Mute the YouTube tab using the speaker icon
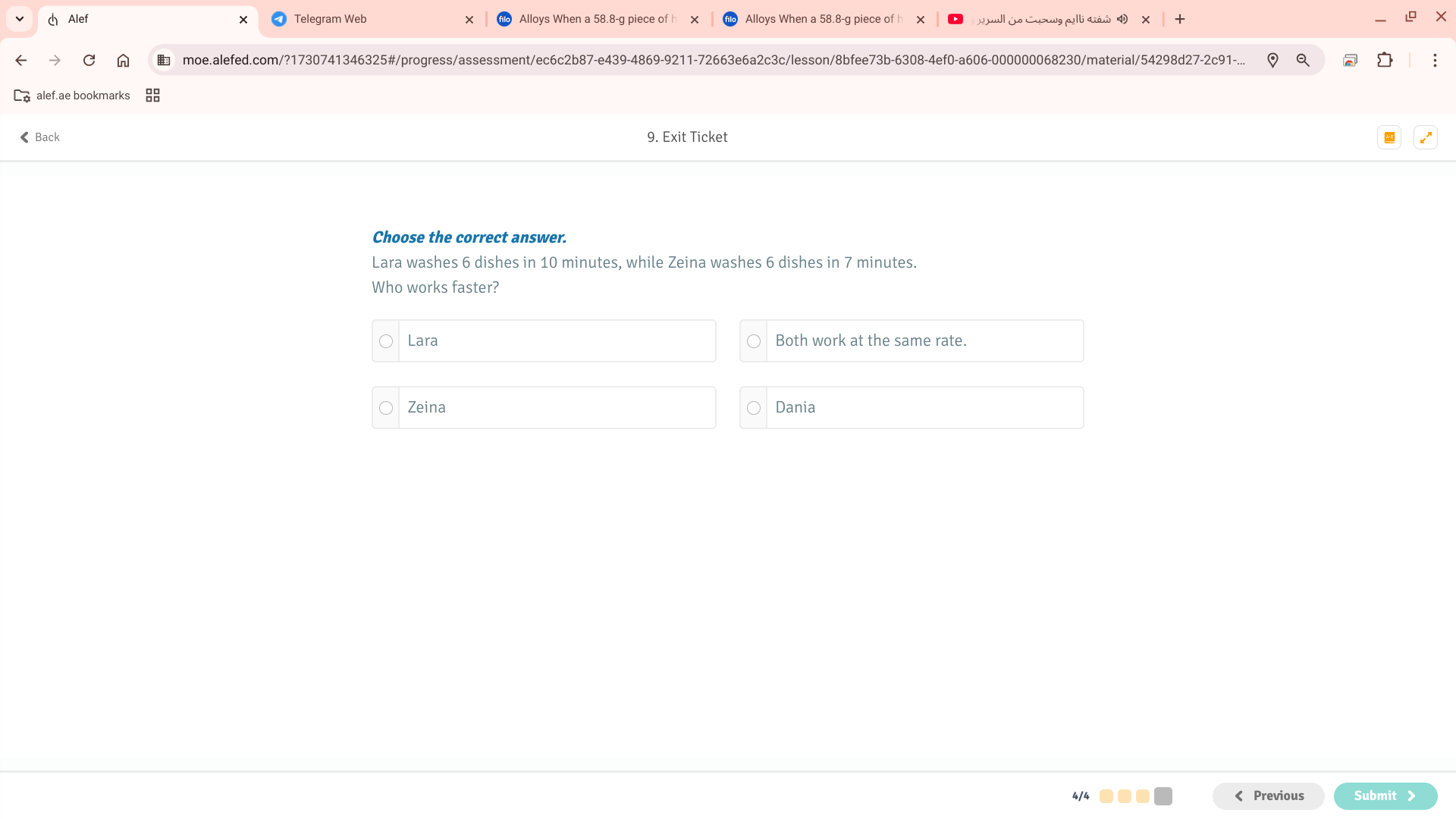The width and height of the screenshot is (1456, 819). [x=1122, y=19]
